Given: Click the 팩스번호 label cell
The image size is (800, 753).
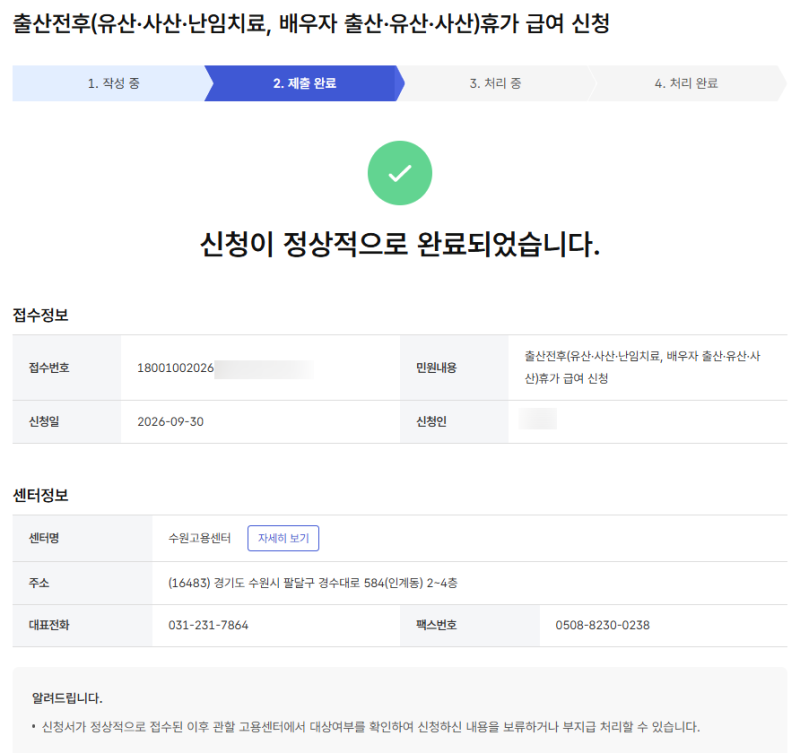Looking at the screenshot, I should (x=470, y=625).
